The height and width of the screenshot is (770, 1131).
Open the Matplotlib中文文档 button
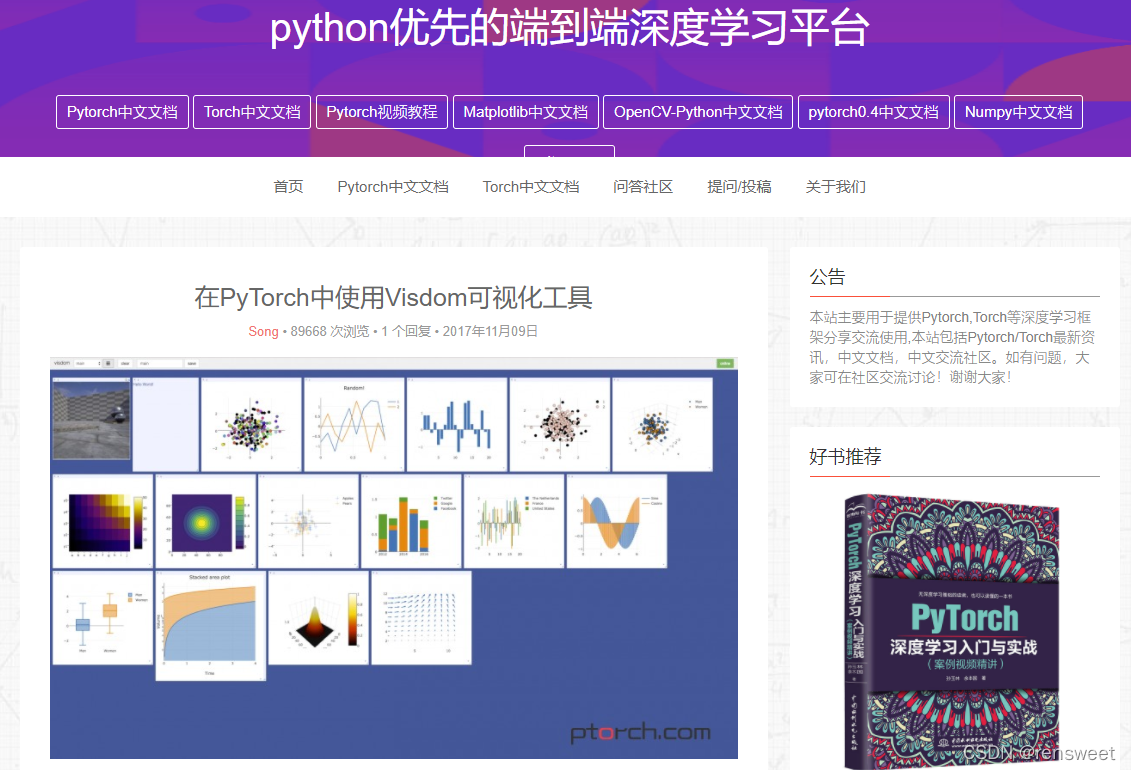click(526, 112)
